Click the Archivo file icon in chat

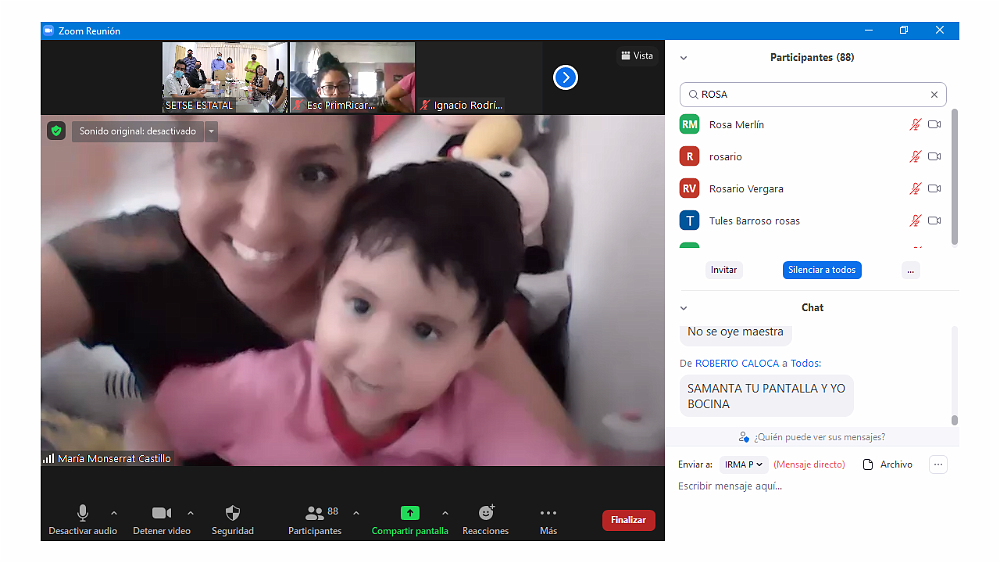pyautogui.click(x=868, y=464)
